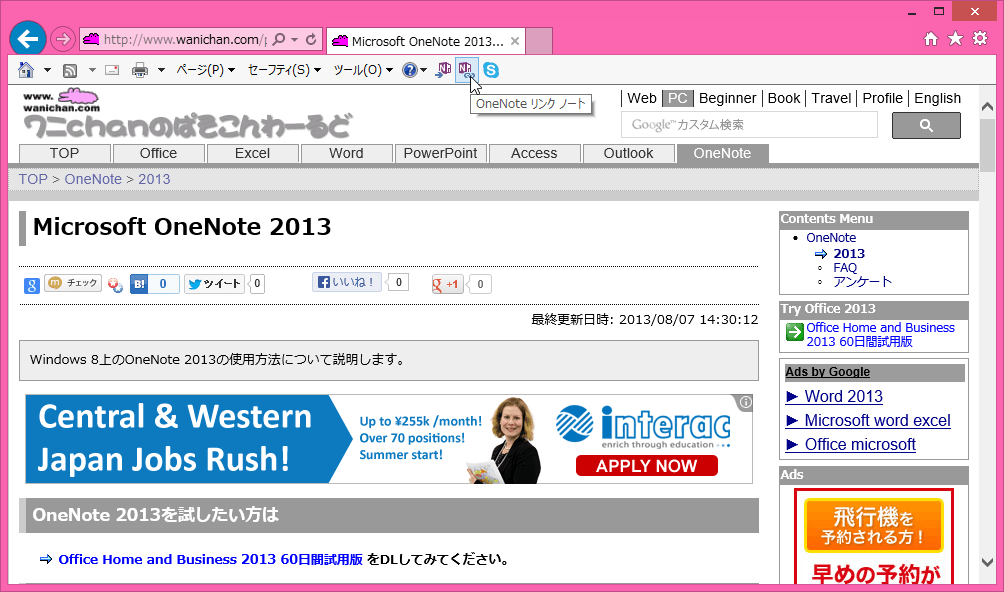Open the ツール(O) menu

click(x=362, y=70)
